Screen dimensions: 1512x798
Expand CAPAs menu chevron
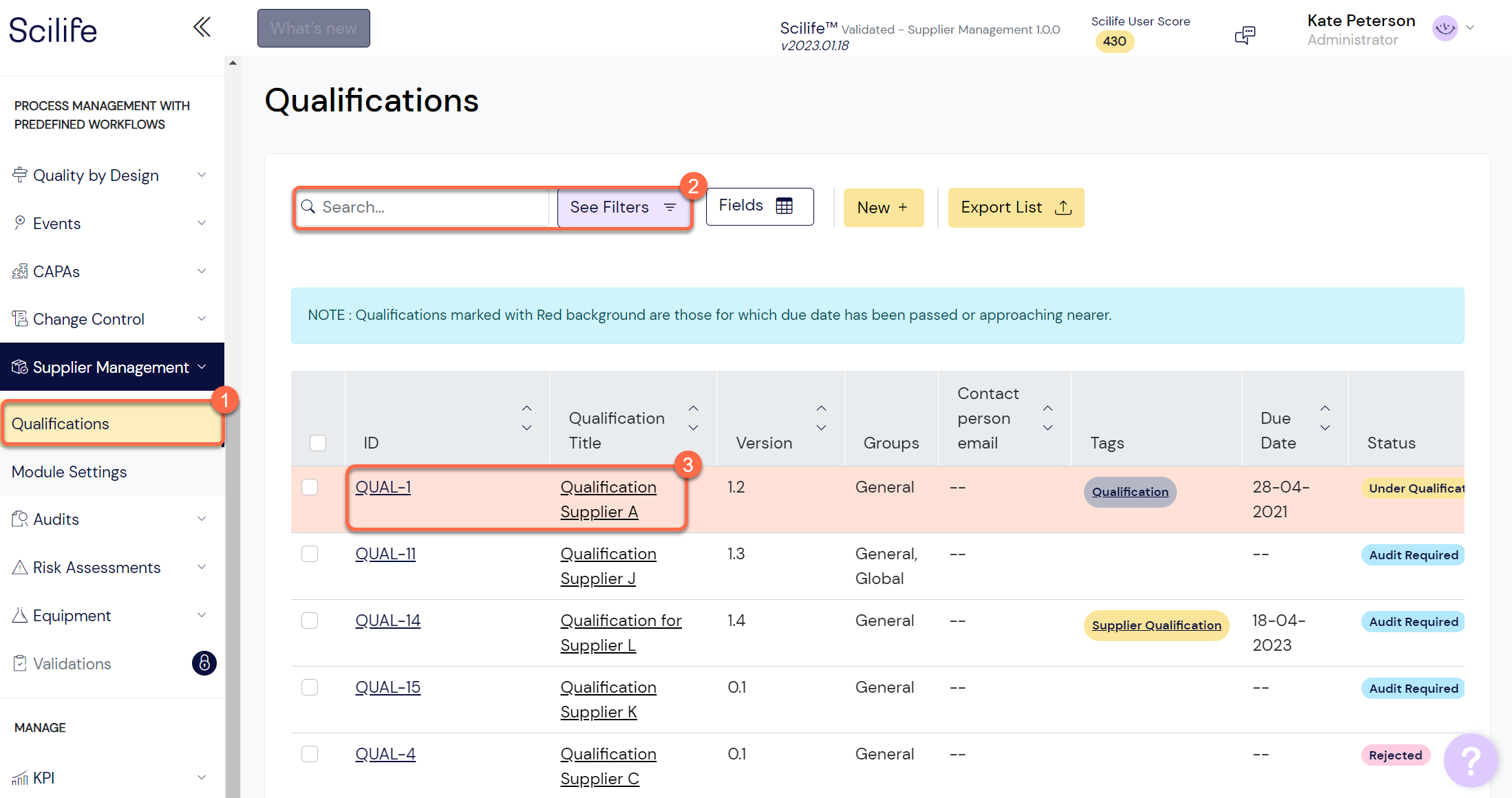202,271
